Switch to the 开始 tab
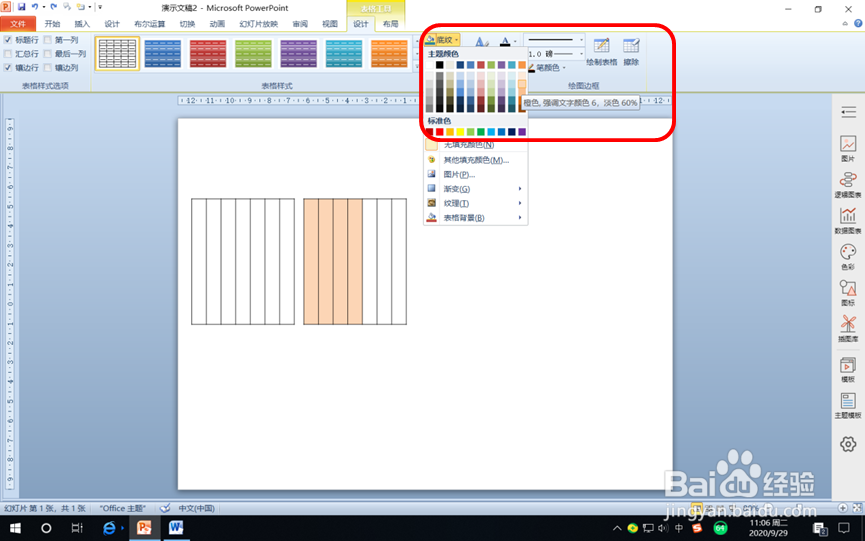Viewport: 865px width, 541px height. click(x=52, y=24)
